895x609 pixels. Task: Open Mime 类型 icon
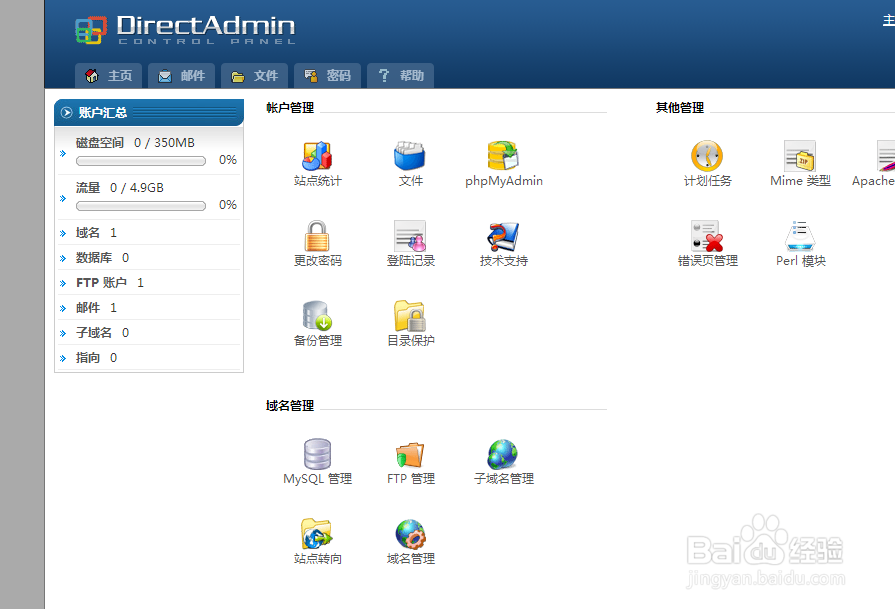pos(800,156)
